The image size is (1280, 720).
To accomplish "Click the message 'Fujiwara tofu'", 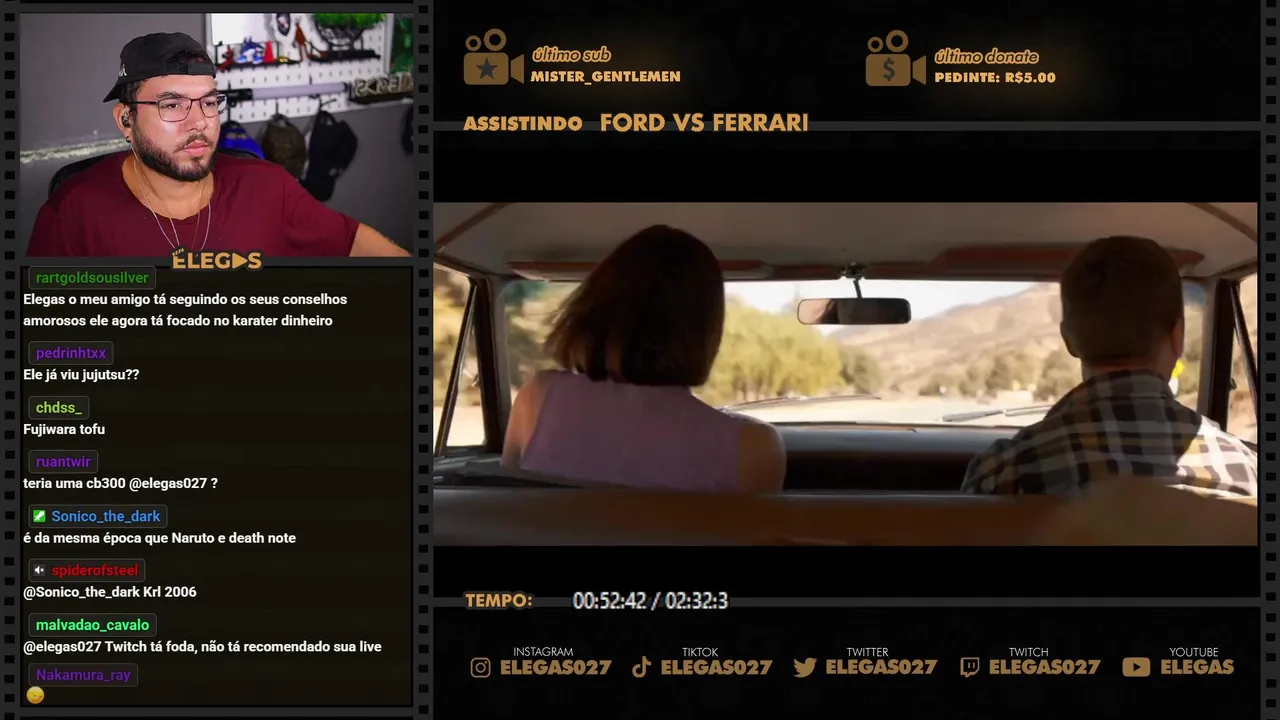I will coord(64,429).
